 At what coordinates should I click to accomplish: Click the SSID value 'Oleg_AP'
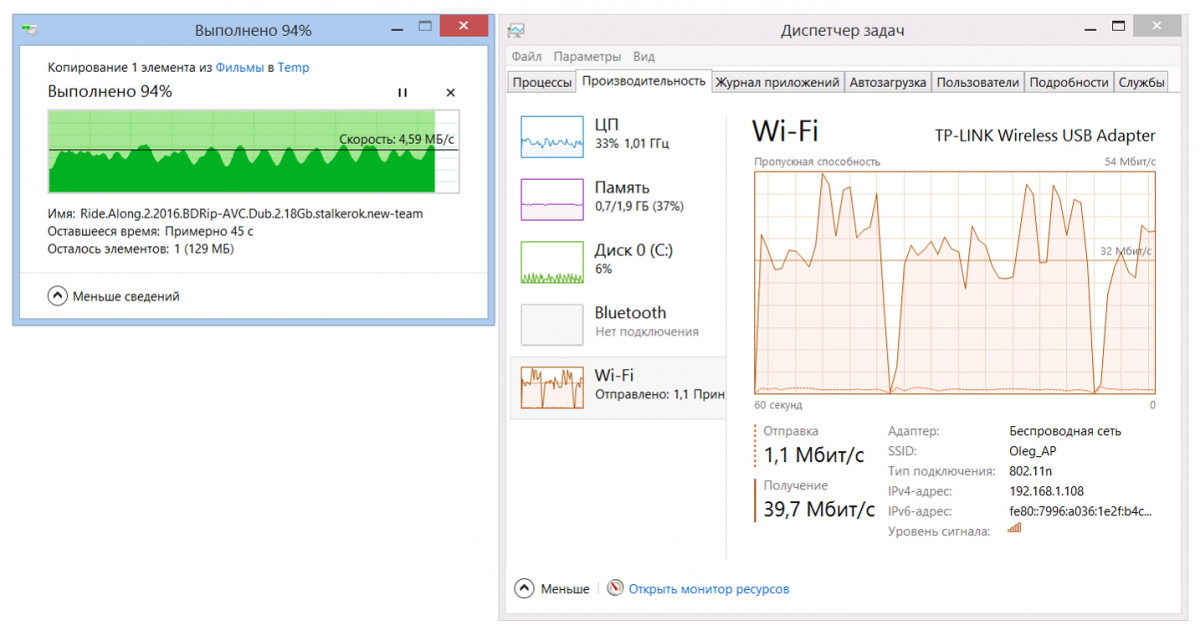coord(1033,451)
